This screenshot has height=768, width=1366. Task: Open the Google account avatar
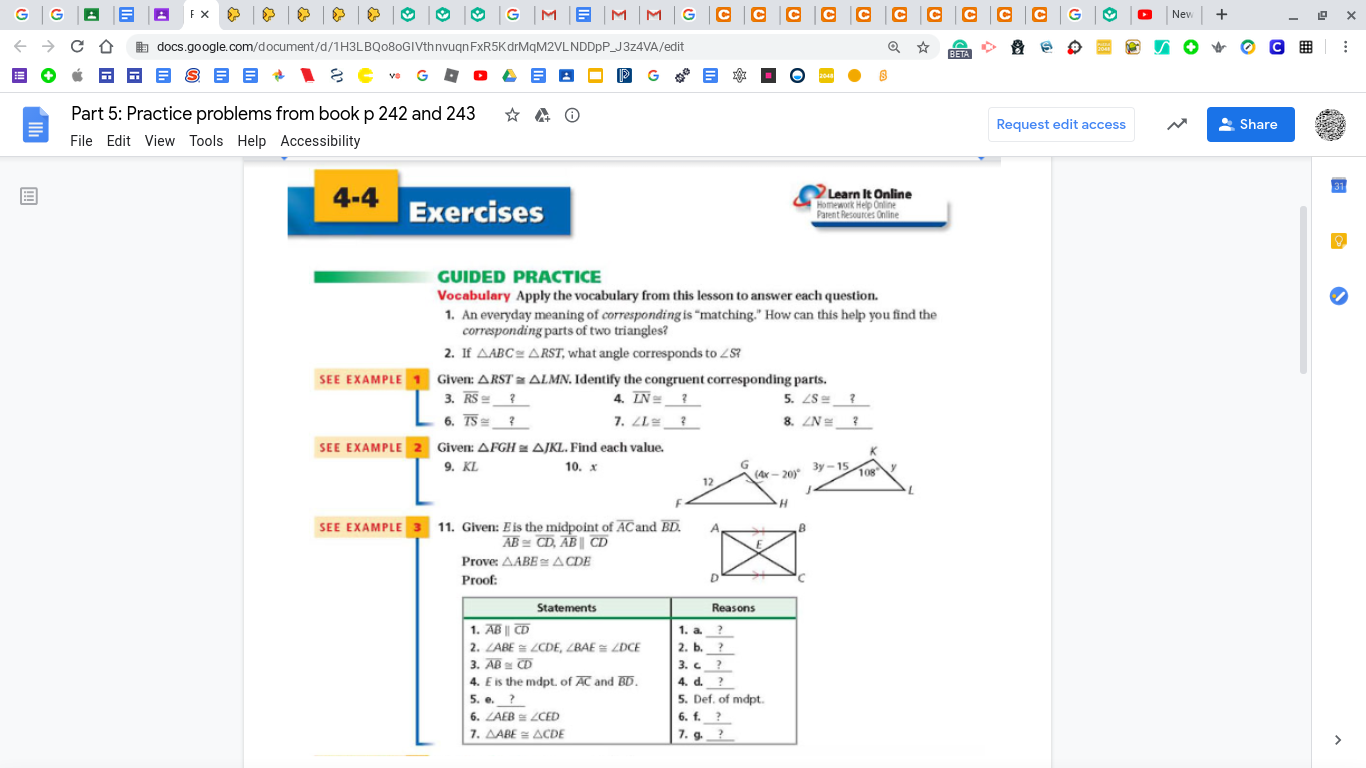click(x=1329, y=125)
